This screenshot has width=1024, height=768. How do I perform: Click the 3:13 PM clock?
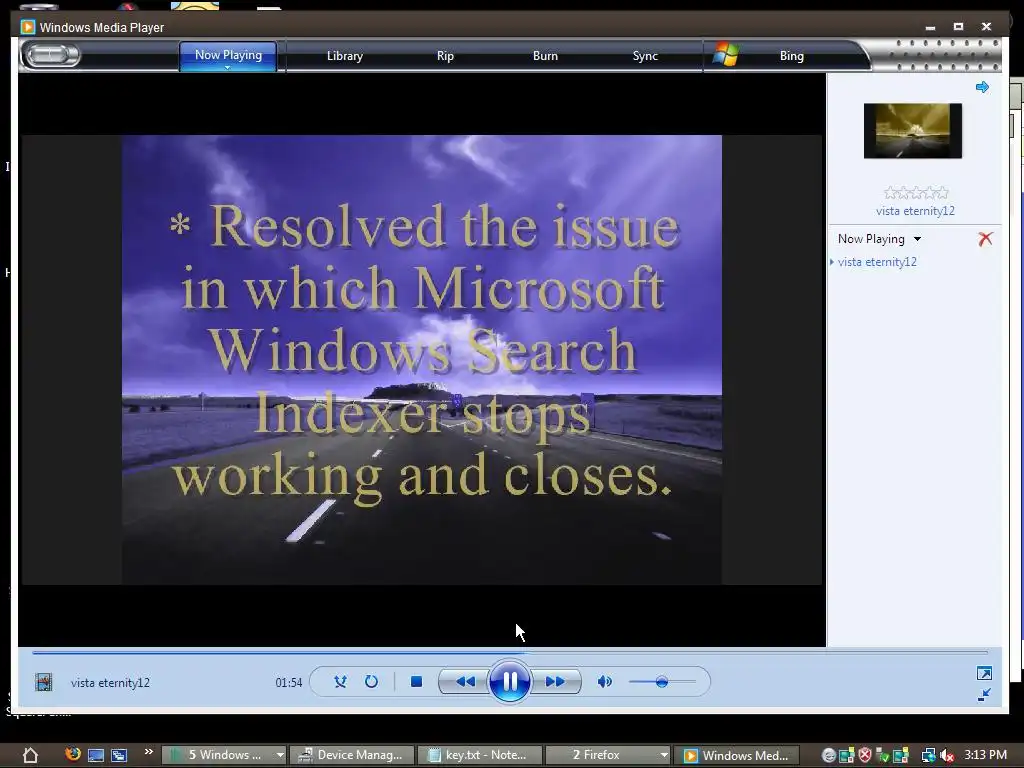point(986,755)
